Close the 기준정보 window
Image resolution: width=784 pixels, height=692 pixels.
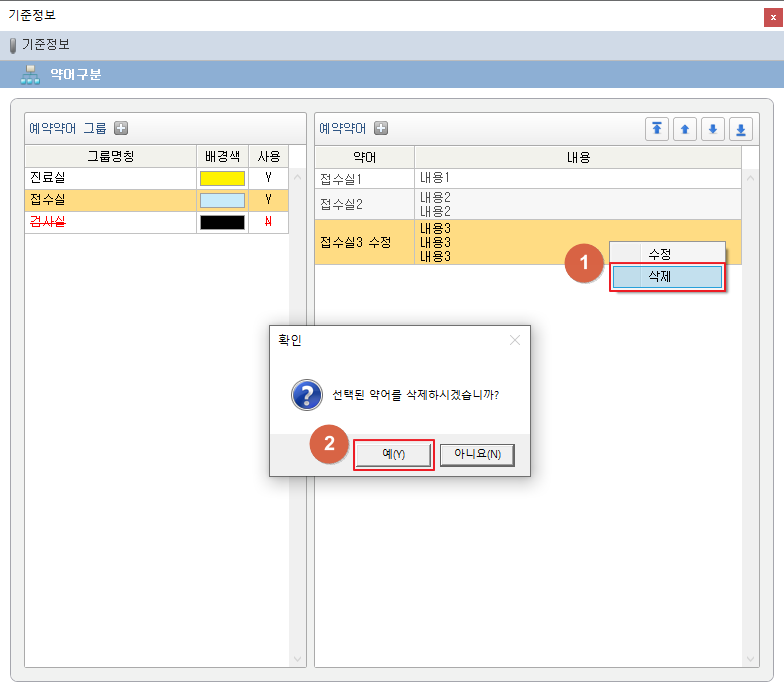pos(772,16)
